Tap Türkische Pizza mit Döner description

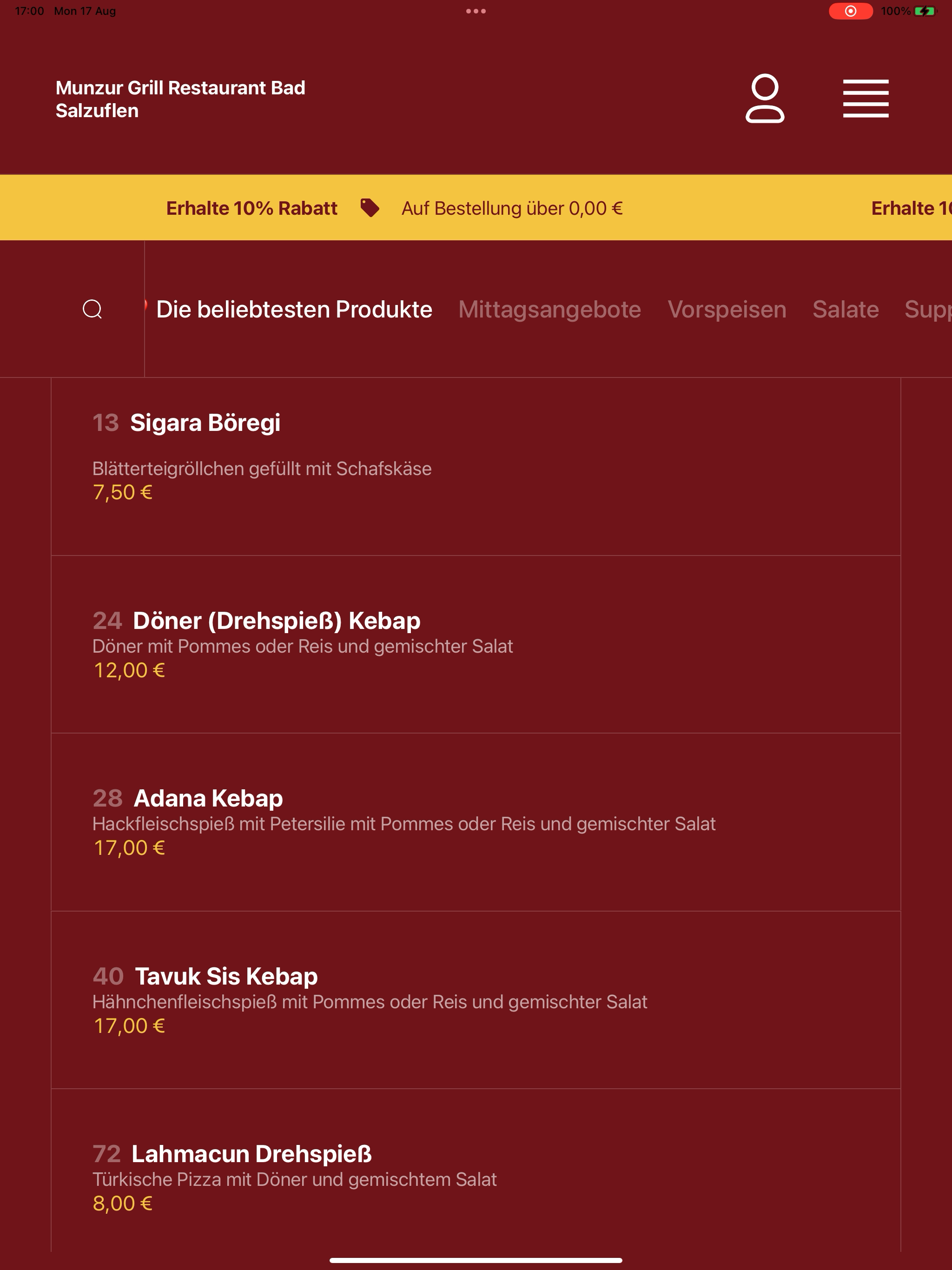pyautogui.click(x=294, y=1179)
